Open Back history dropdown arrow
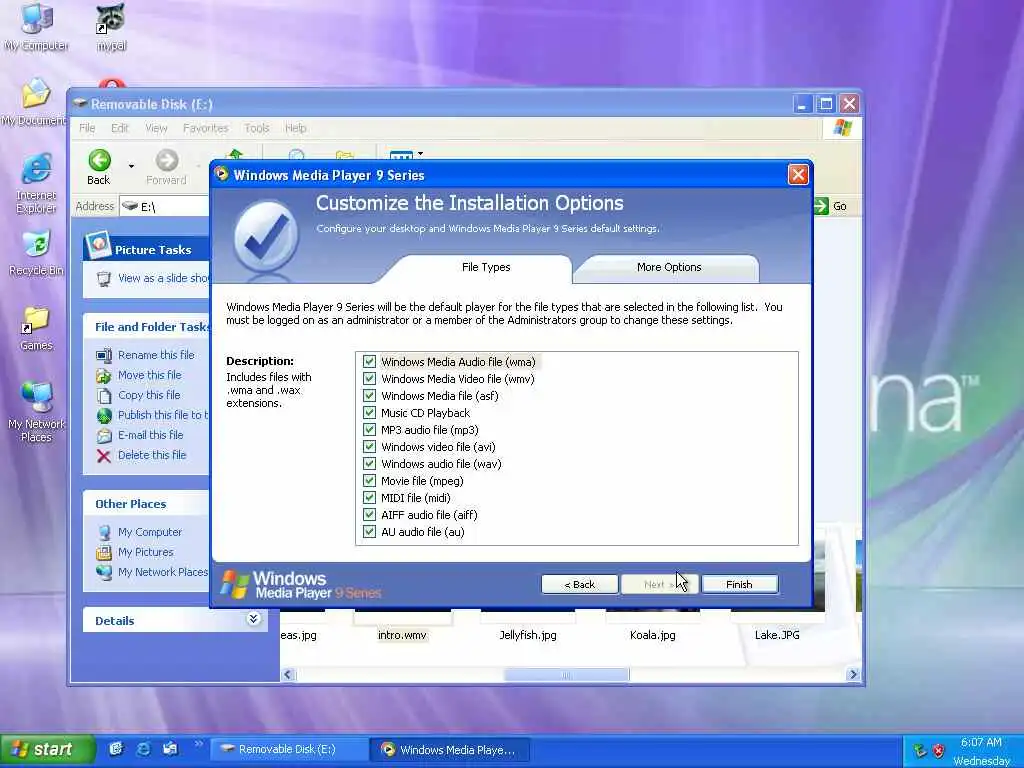The image size is (1024, 768). coord(131,167)
